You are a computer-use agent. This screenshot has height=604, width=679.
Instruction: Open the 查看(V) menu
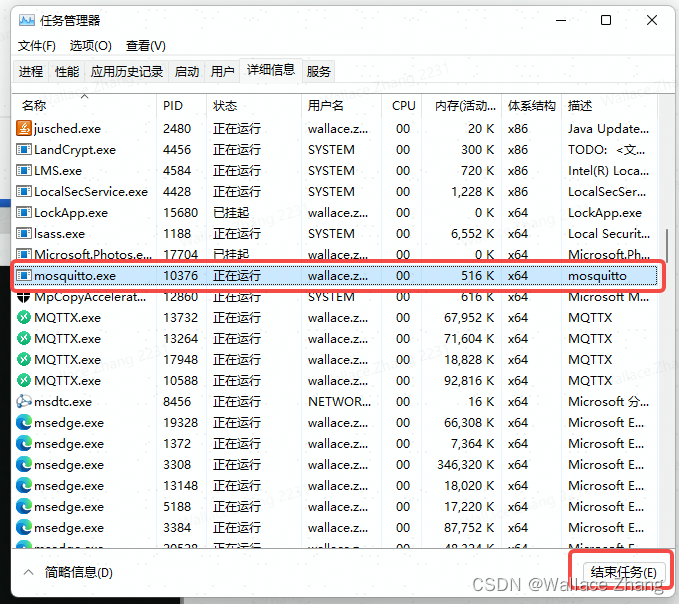[x=146, y=45]
